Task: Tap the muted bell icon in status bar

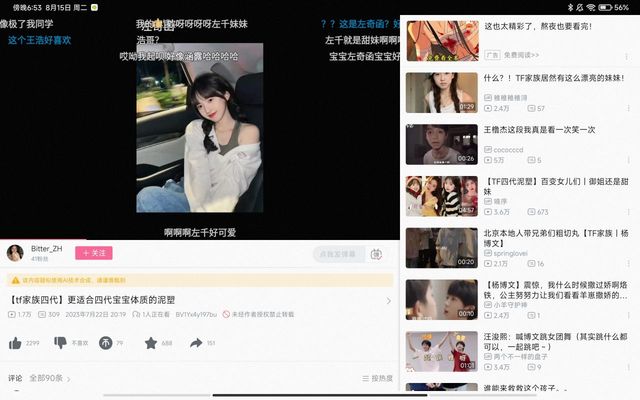Action: [x=580, y=7]
